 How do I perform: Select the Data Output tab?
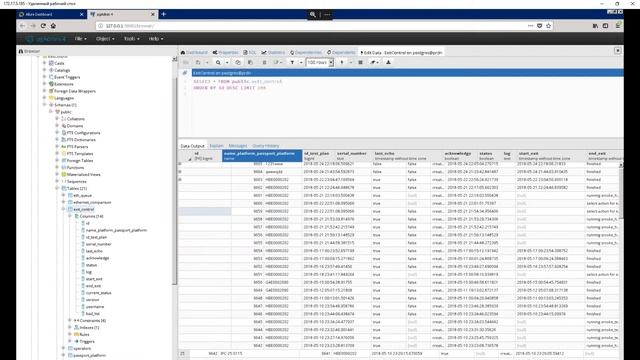click(192, 146)
